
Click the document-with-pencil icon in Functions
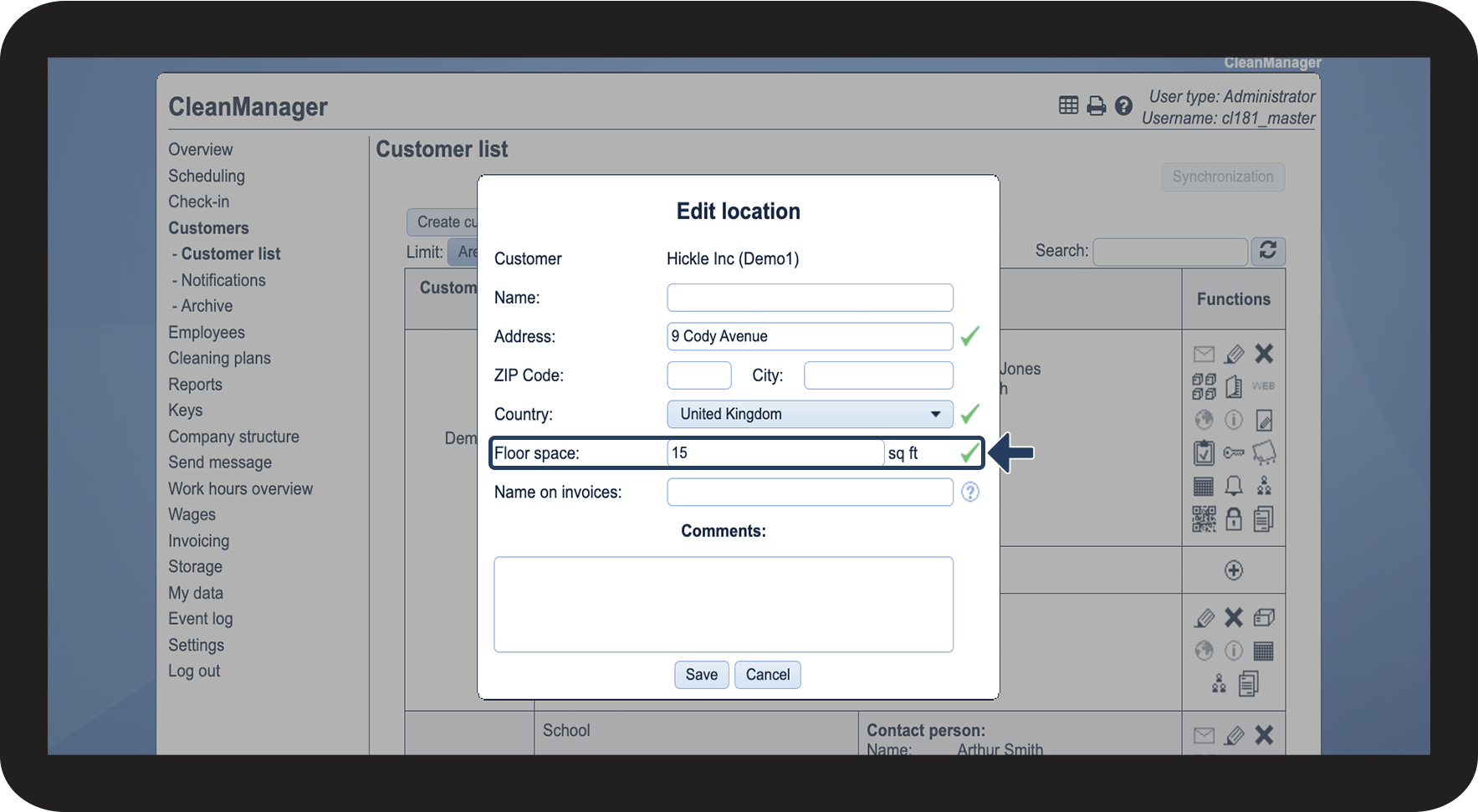(x=1264, y=420)
